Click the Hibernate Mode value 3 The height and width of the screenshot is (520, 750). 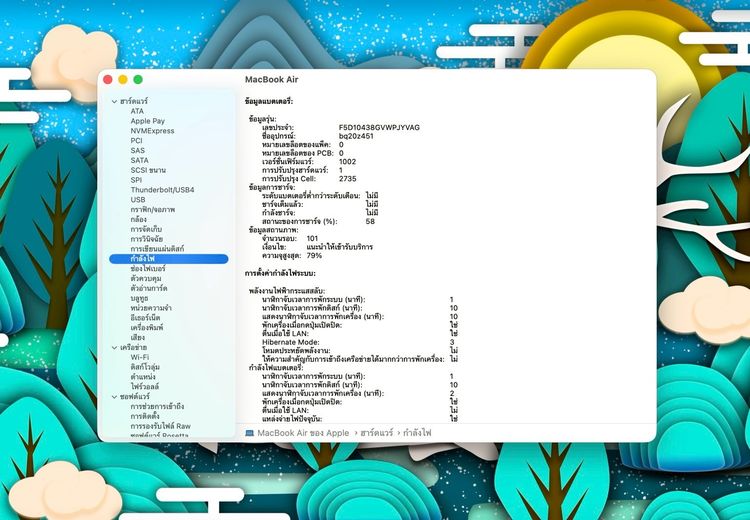point(452,343)
